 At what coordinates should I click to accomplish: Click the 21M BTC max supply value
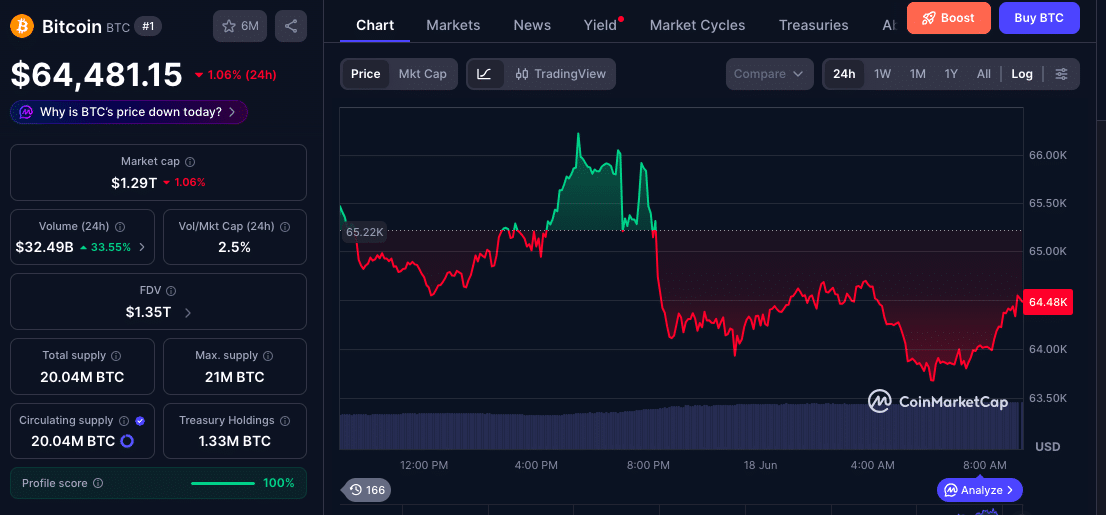[235, 377]
